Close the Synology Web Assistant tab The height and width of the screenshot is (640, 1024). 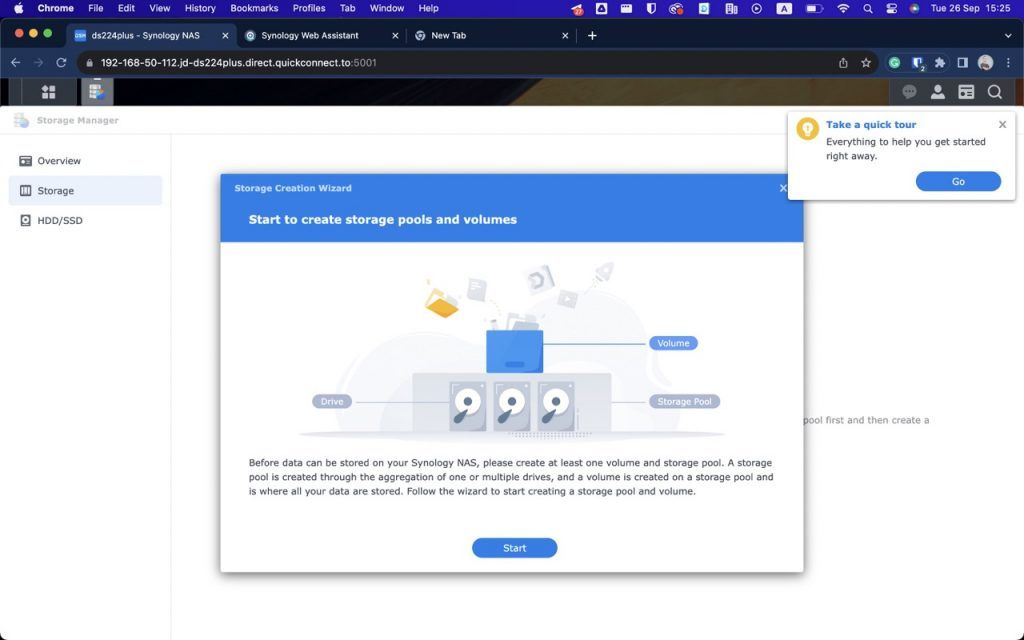tap(395, 35)
